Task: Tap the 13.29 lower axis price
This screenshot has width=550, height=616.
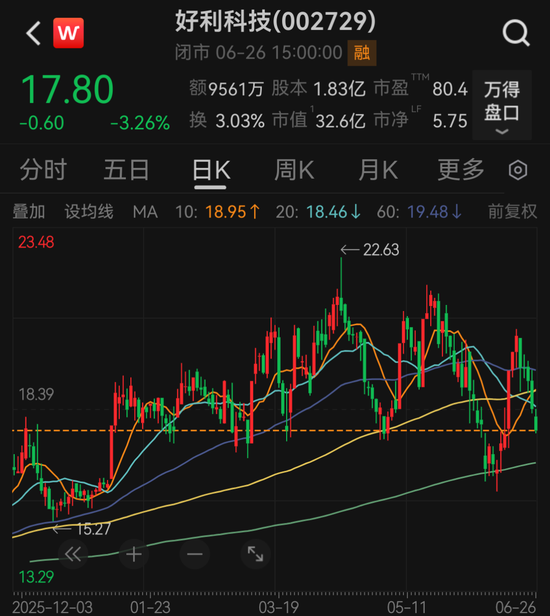Action: [x=36, y=577]
